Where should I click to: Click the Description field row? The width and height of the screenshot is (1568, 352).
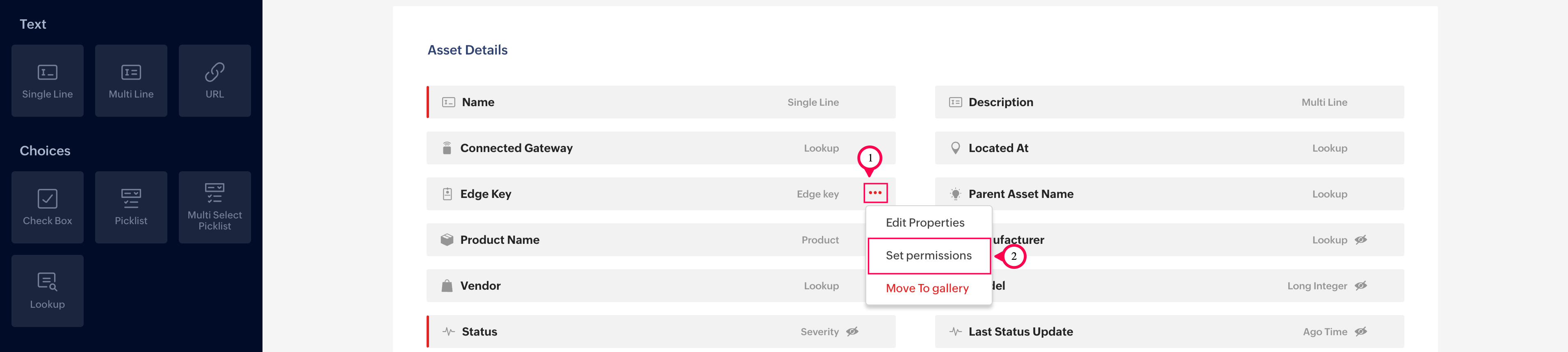[x=1169, y=102]
